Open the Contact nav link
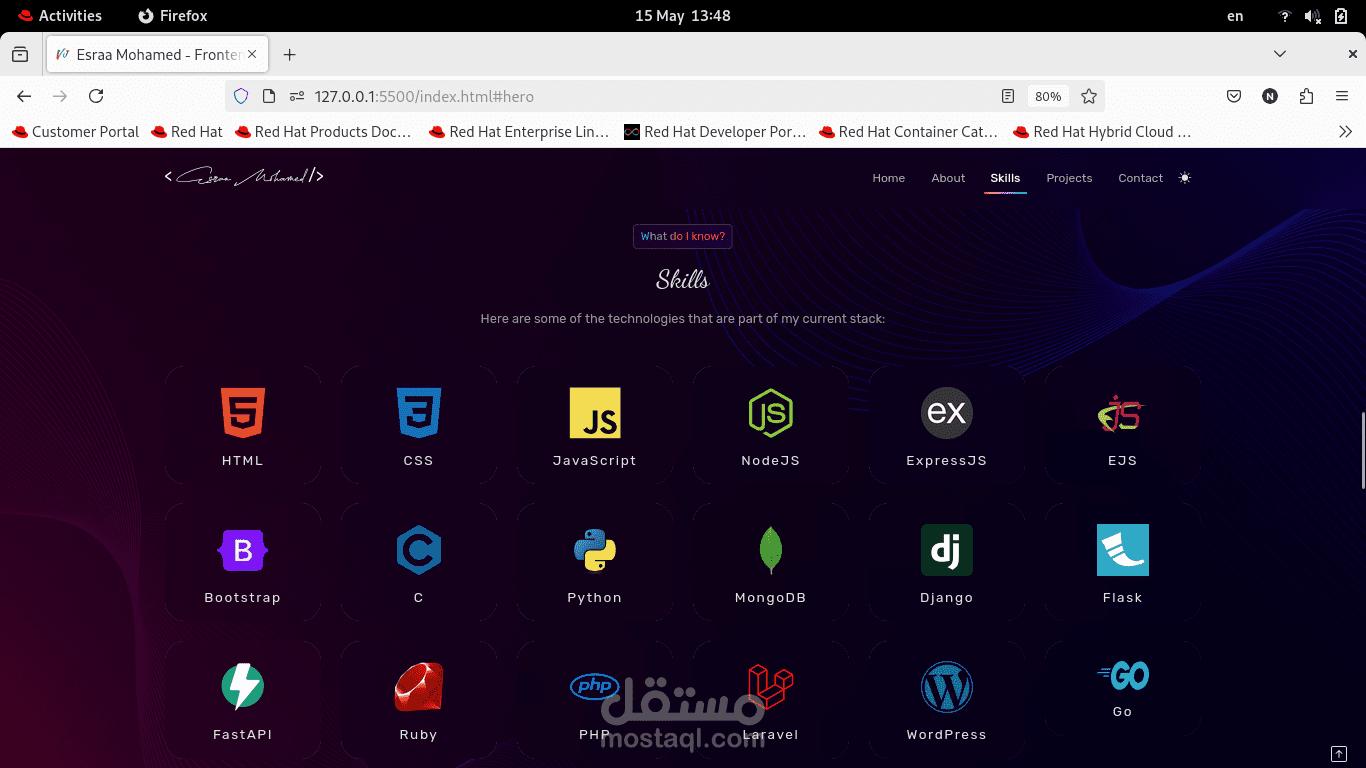 pos(1140,178)
